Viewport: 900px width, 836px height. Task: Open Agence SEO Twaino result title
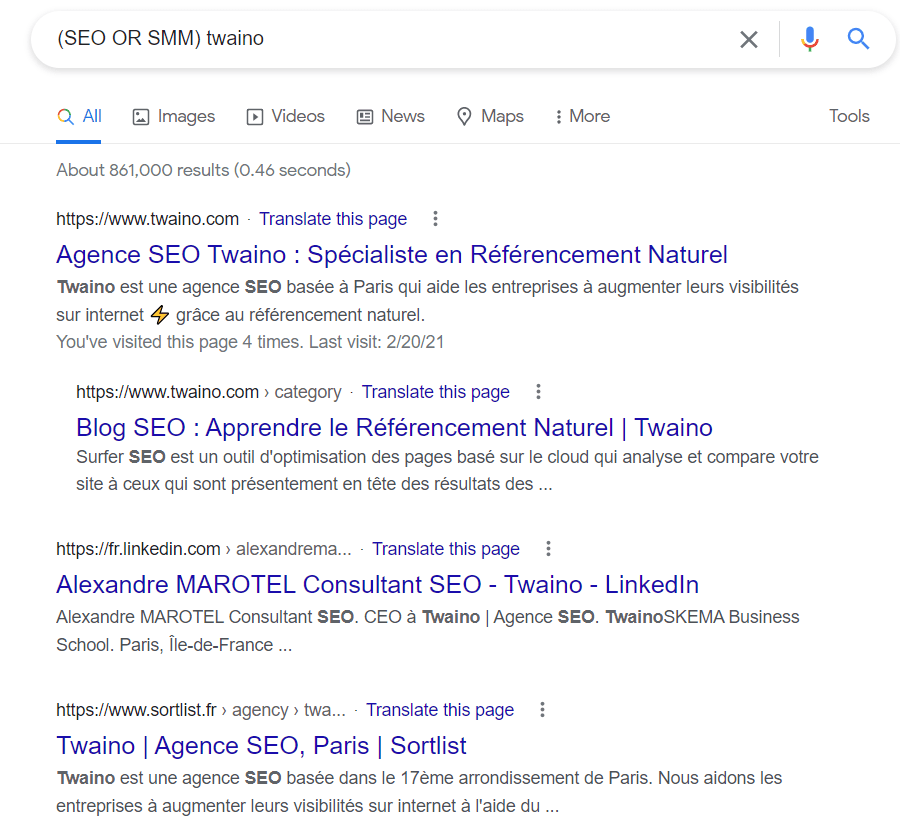[391, 254]
